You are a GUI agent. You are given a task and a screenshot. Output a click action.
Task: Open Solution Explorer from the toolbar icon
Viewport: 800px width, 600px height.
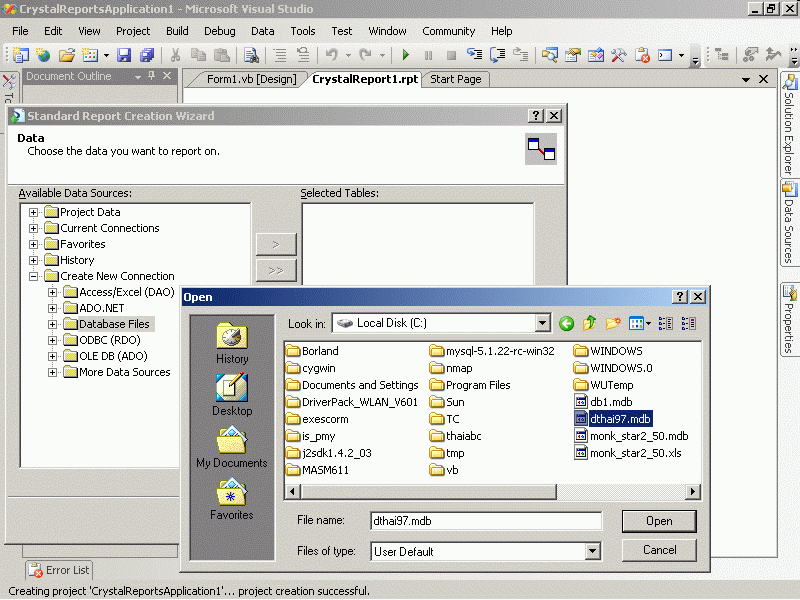[x=549, y=55]
